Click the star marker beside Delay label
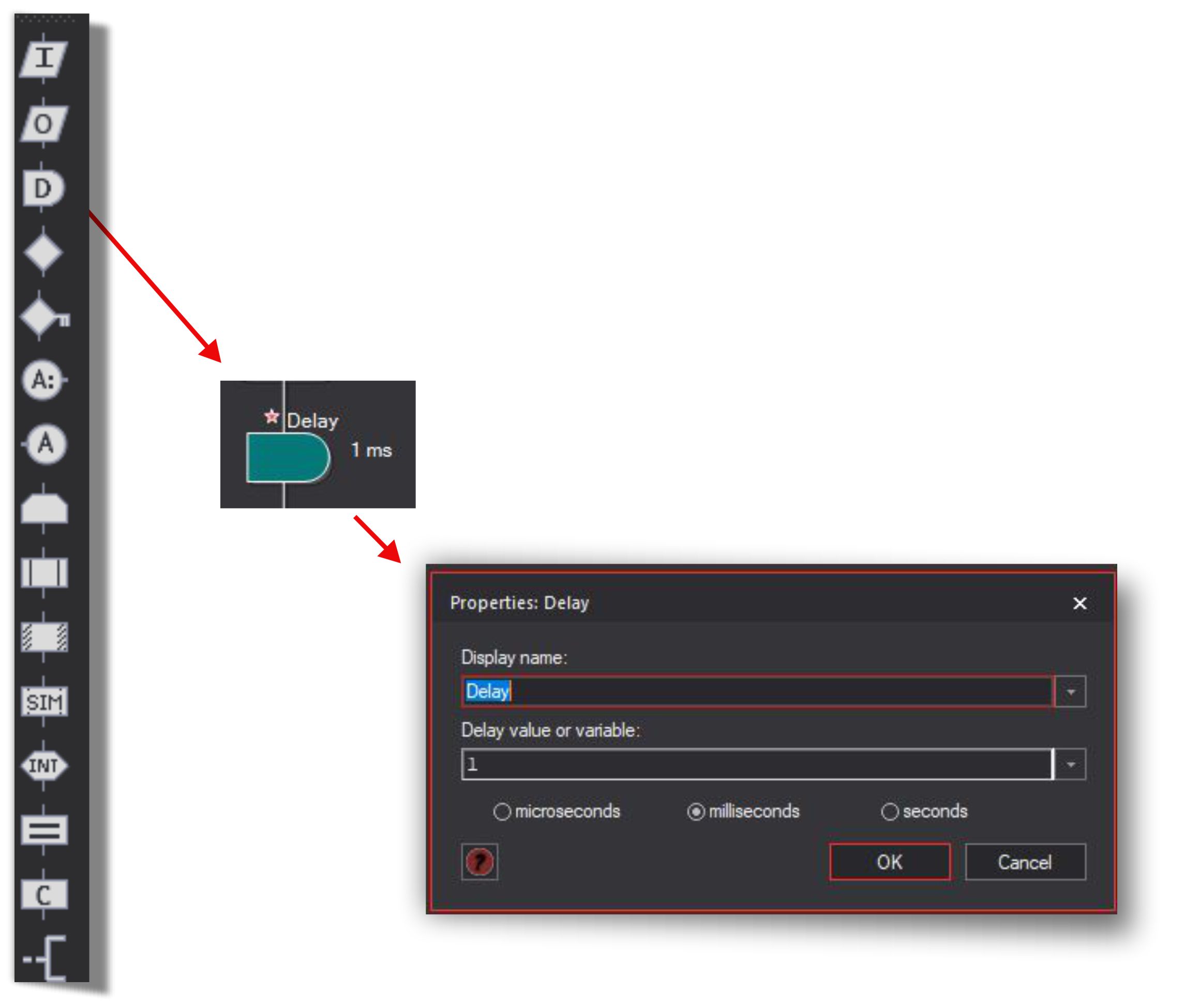 [272, 416]
